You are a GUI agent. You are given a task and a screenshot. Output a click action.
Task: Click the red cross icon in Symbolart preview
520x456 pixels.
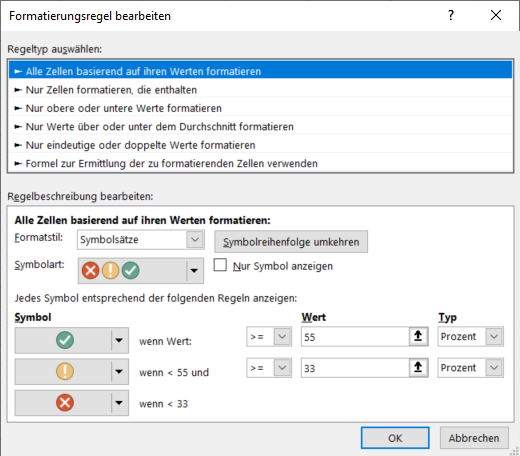90,270
